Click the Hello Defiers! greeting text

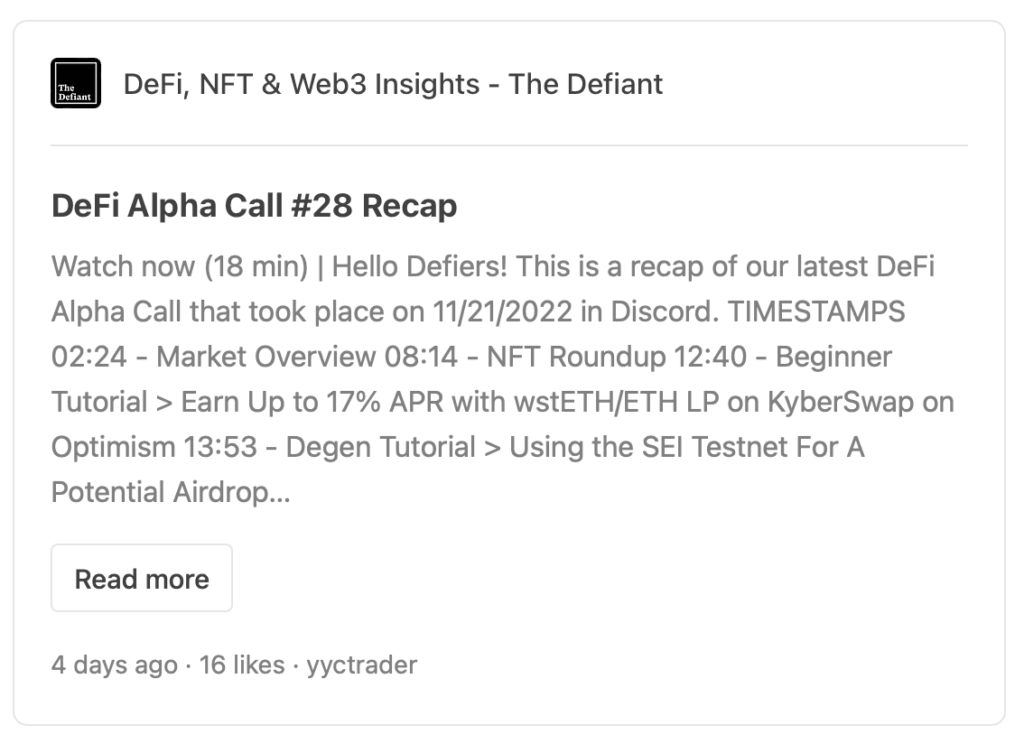tap(420, 267)
